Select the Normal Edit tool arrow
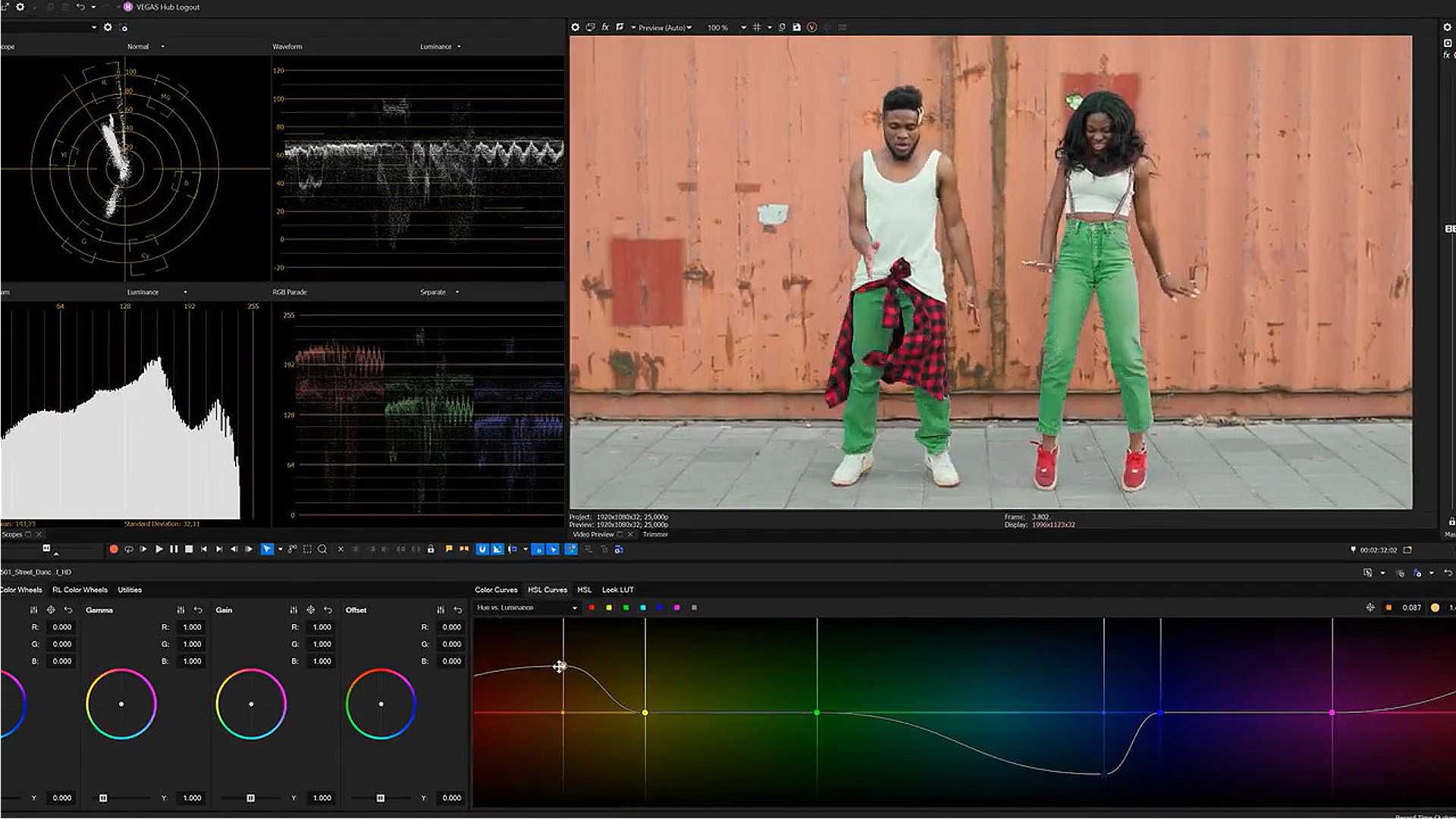 click(267, 549)
